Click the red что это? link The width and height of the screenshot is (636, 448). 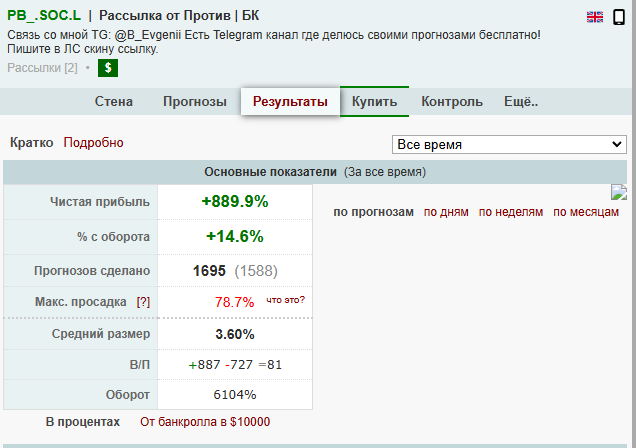[x=285, y=300]
